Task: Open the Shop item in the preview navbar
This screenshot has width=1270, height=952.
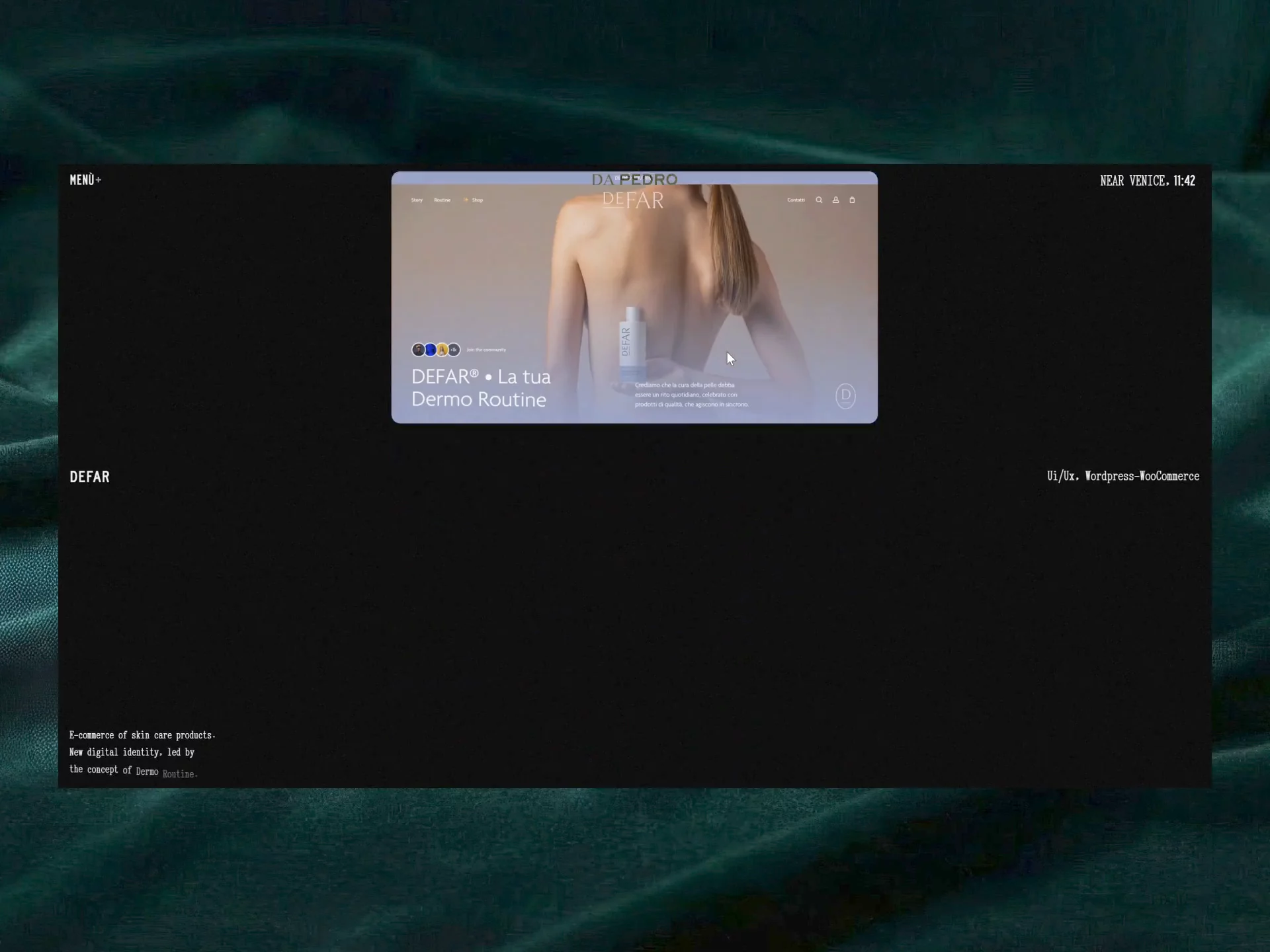Action: (x=474, y=200)
